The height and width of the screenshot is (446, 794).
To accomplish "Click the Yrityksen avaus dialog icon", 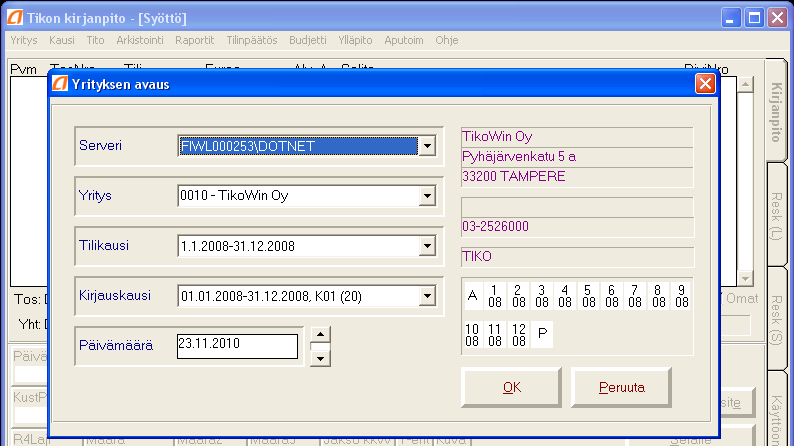I will click(60, 84).
